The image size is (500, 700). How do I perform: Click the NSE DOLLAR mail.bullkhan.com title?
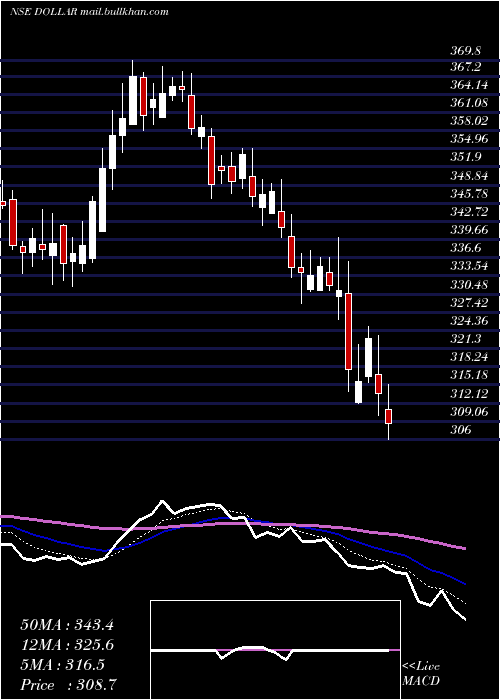(x=89, y=12)
